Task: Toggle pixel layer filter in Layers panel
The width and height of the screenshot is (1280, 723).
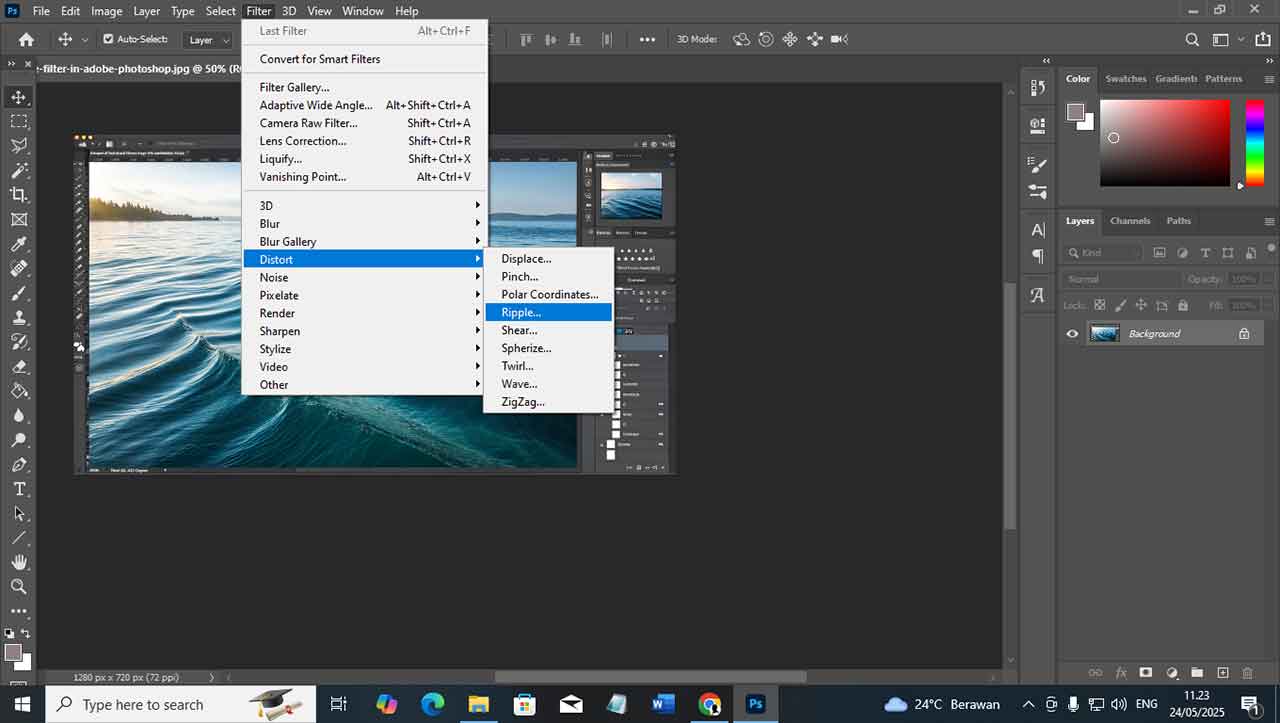Action: coord(1160,253)
